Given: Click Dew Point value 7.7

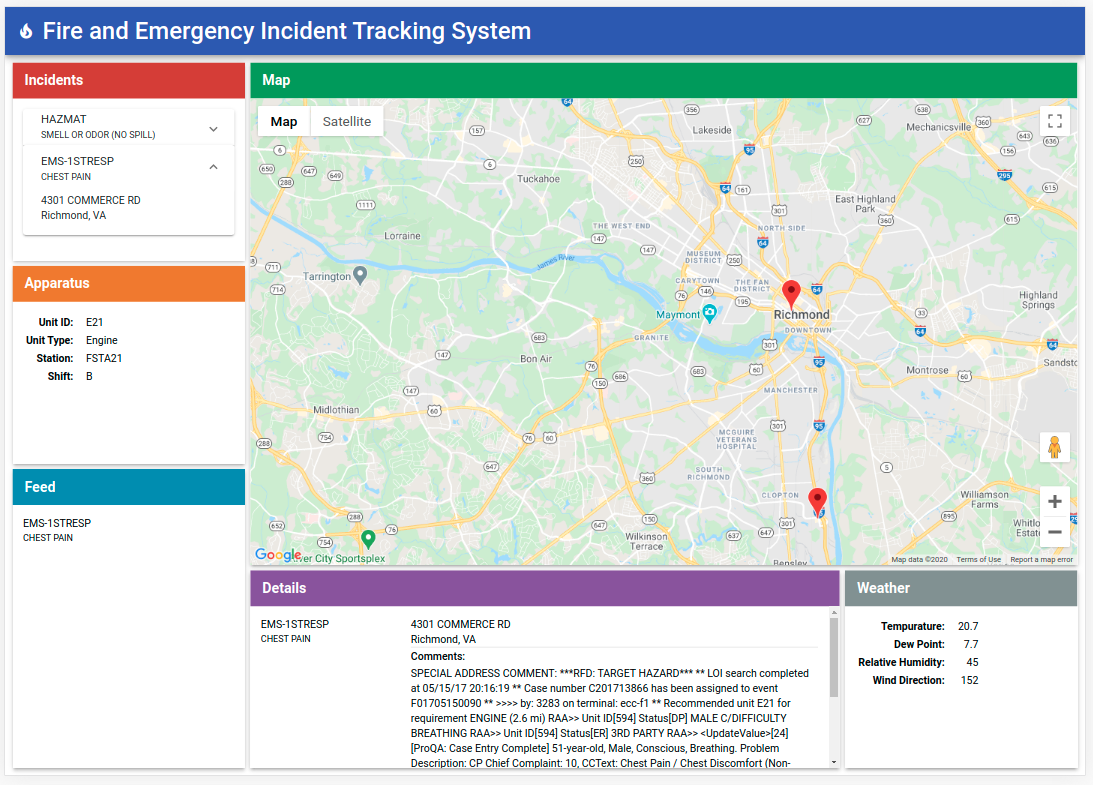Looking at the screenshot, I should click(x=970, y=644).
